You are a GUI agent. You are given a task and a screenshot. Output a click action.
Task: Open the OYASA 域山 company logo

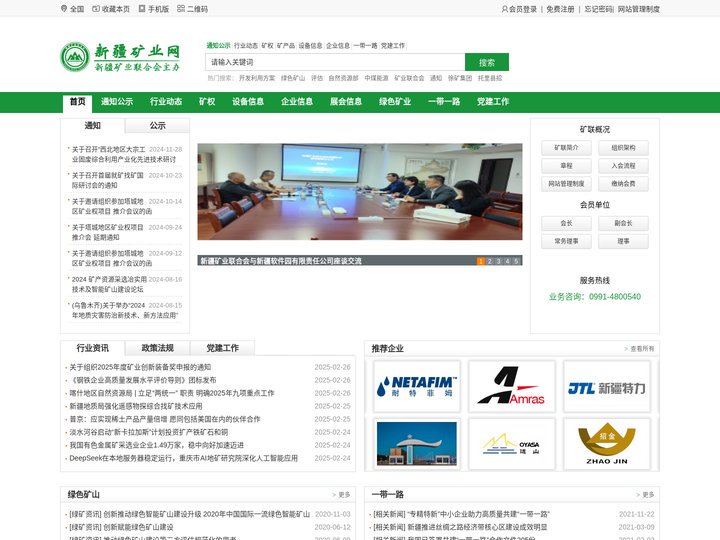[512, 444]
